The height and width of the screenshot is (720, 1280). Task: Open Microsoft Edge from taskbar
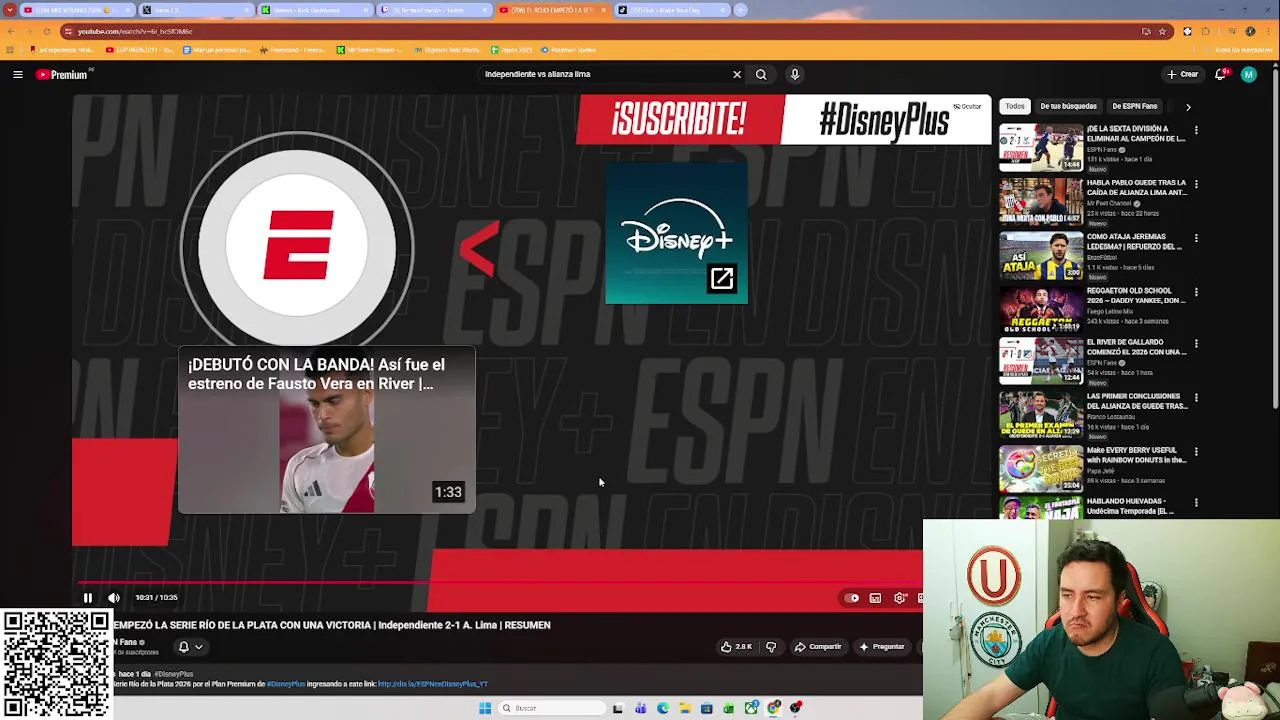point(663,708)
